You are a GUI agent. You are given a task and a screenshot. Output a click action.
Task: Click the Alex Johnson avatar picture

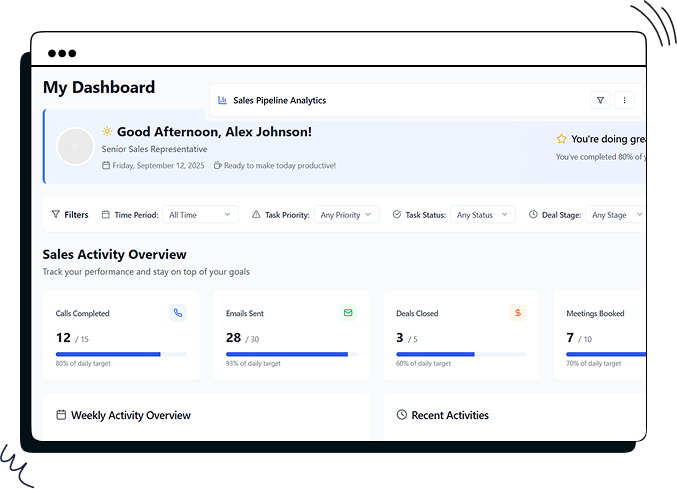pos(76,146)
